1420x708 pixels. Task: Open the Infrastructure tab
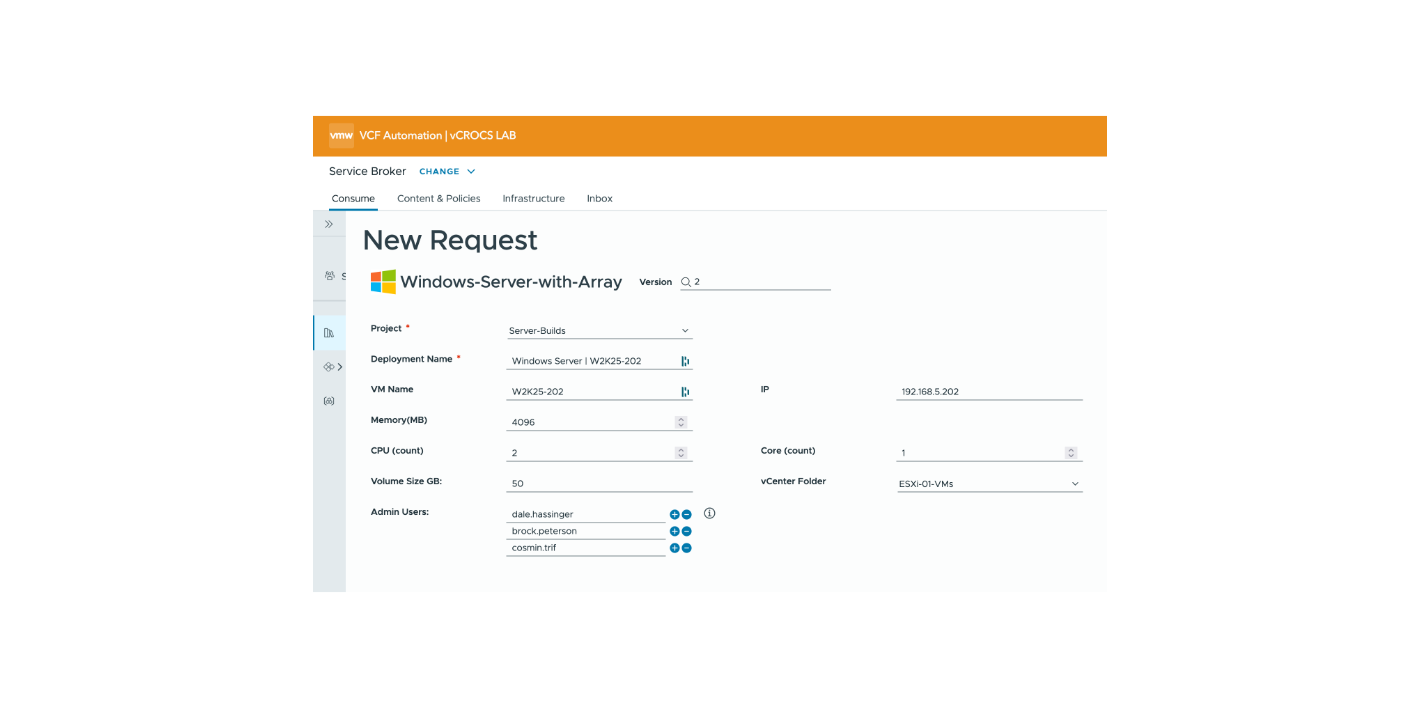click(x=533, y=199)
